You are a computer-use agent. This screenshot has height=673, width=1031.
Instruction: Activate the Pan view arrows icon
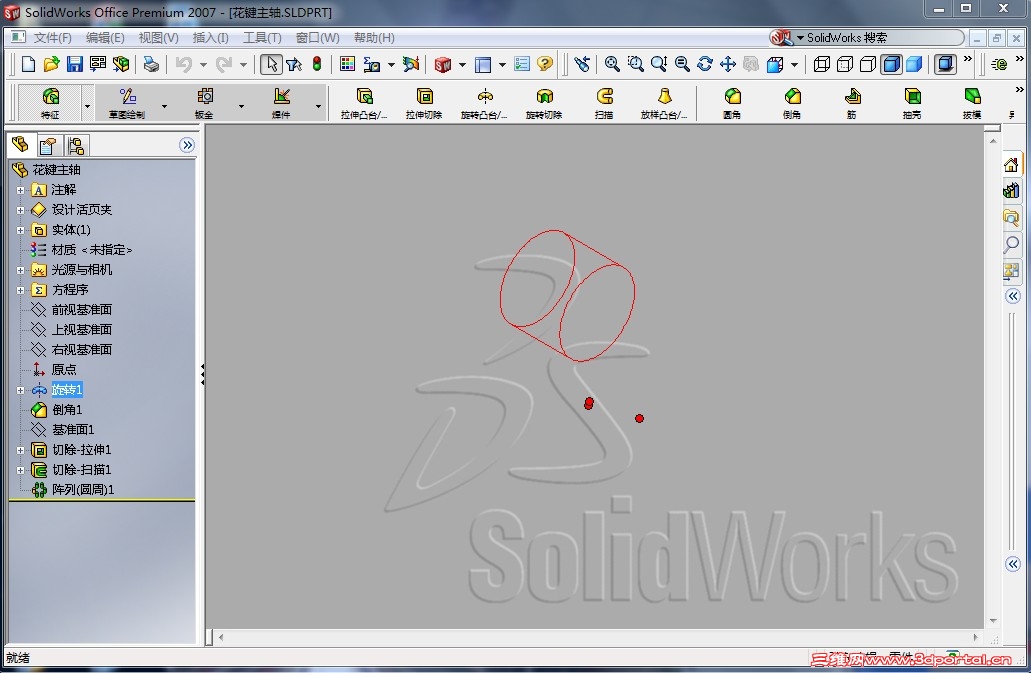728,64
